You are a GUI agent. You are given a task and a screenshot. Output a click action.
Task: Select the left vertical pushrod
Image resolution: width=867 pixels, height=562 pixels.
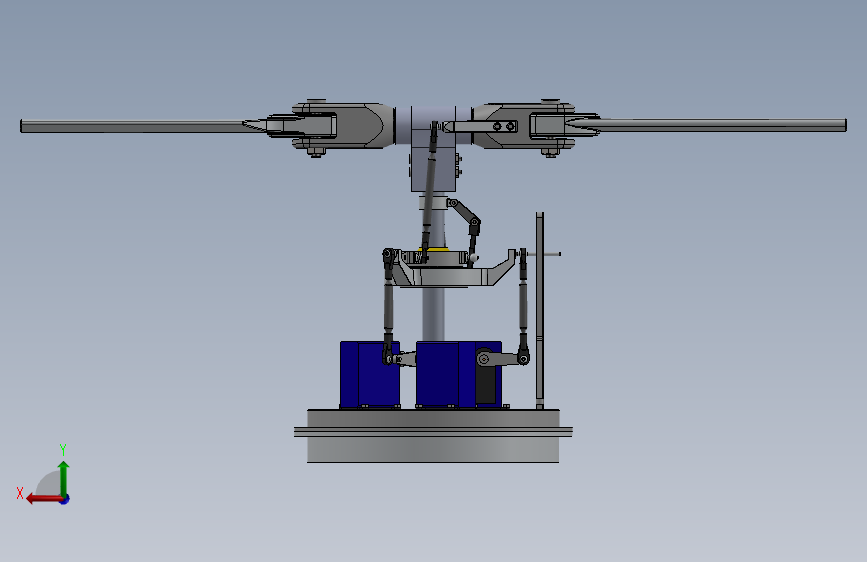click(x=389, y=307)
